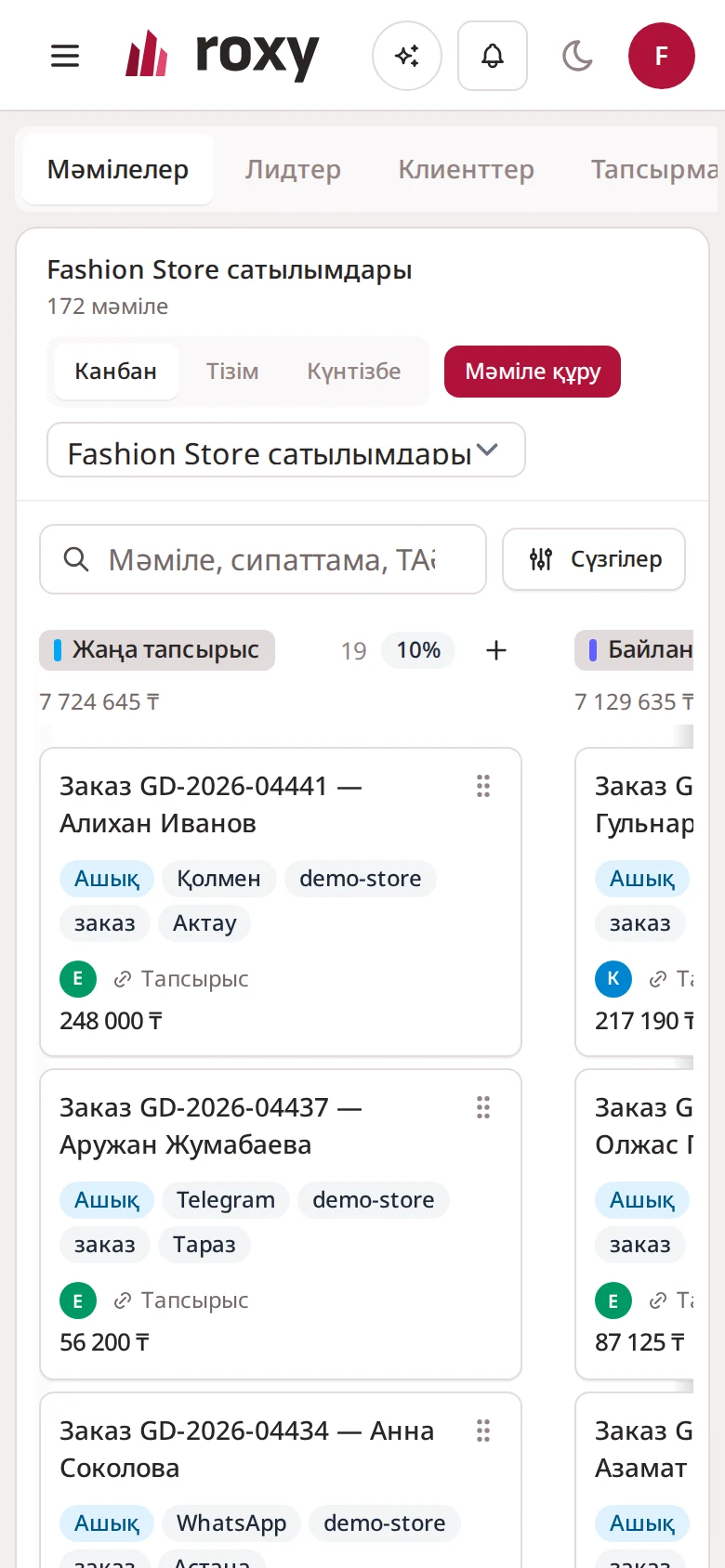The image size is (725, 1568).
Task: Click the 7 724 645 ₸ column total
Action: [x=99, y=702]
